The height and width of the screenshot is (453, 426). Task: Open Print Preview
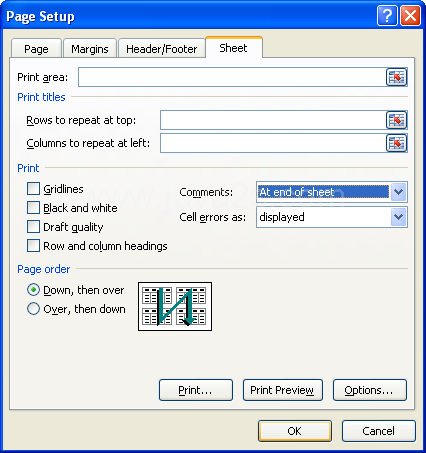(283, 390)
